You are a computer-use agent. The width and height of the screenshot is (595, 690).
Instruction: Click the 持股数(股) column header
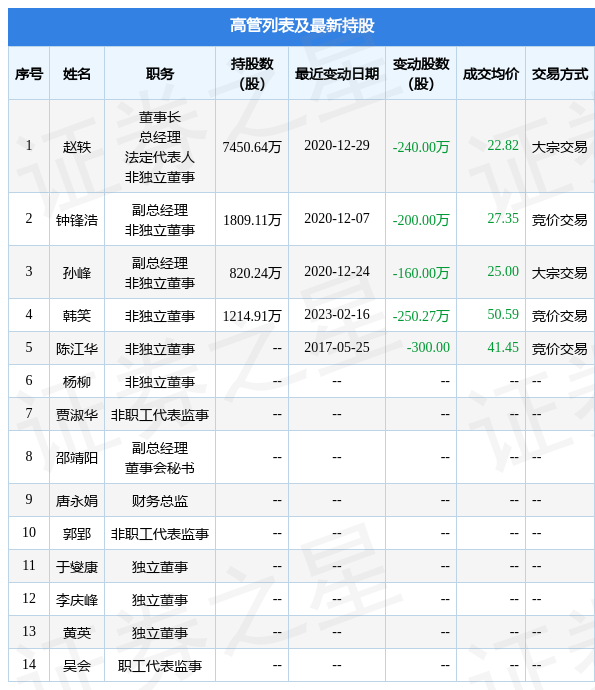tap(252, 73)
